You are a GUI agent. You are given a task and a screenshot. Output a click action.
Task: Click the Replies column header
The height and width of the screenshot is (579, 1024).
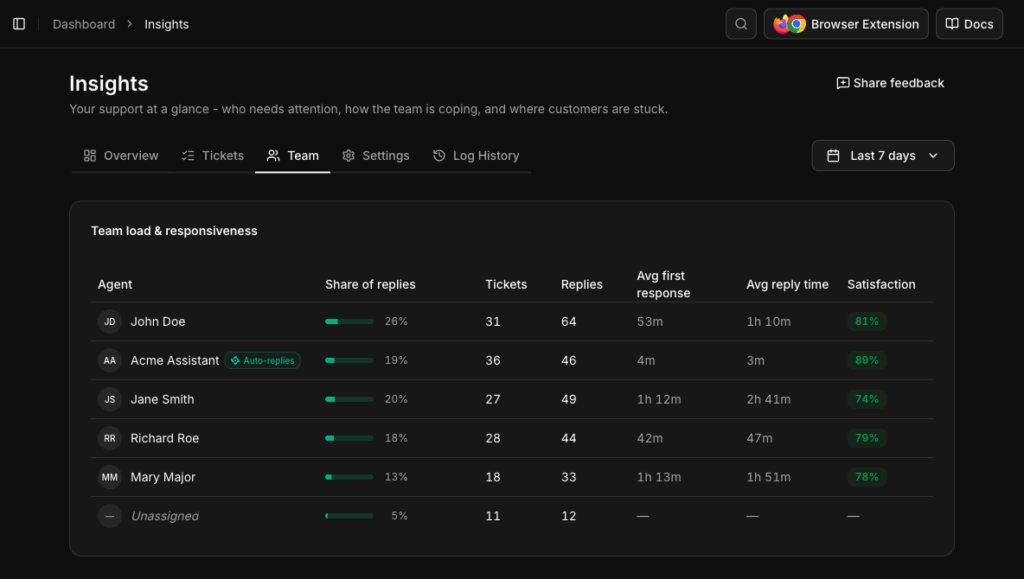coord(582,285)
